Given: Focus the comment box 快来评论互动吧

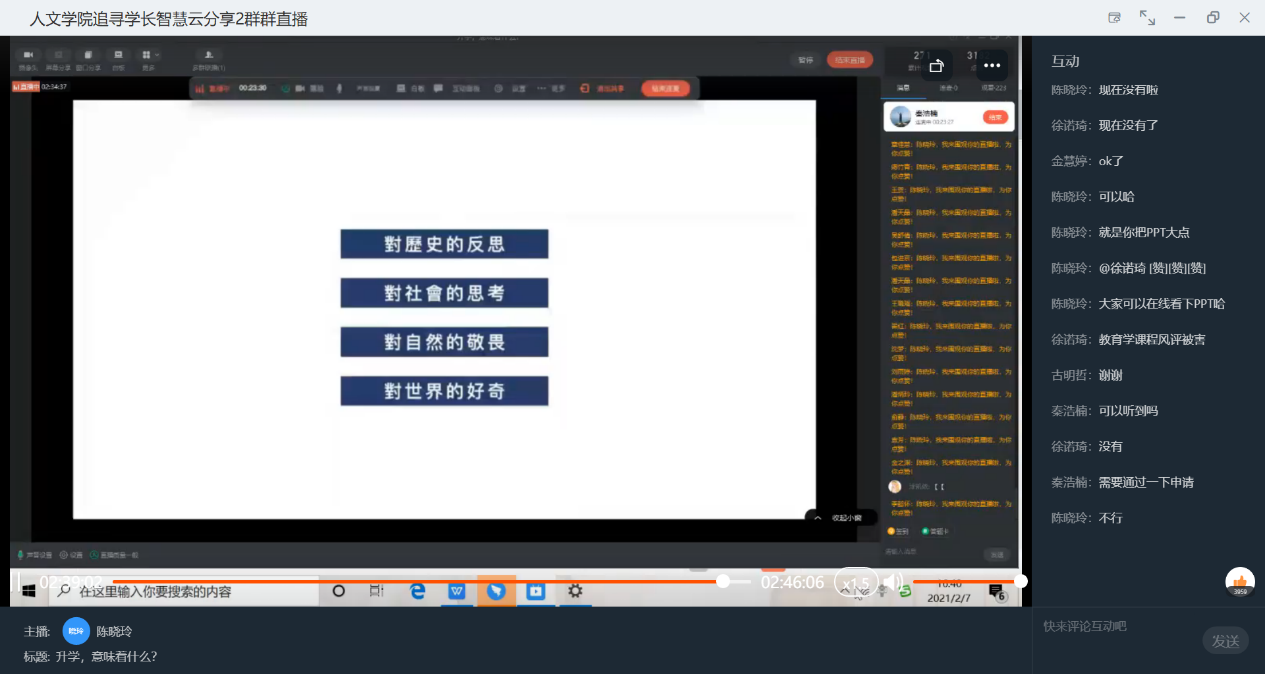Looking at the screenshot, I should pyautogui.click(x=1115, y=627).
